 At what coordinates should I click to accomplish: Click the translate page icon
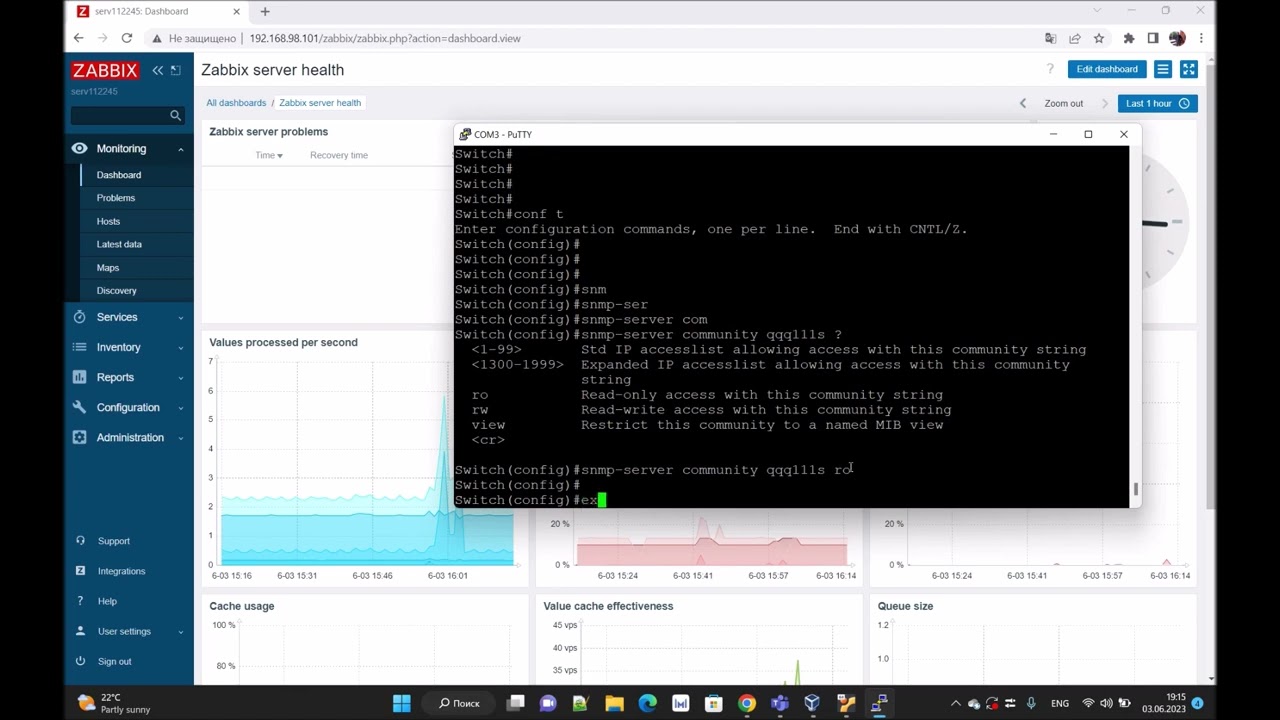click(1050, 38)
